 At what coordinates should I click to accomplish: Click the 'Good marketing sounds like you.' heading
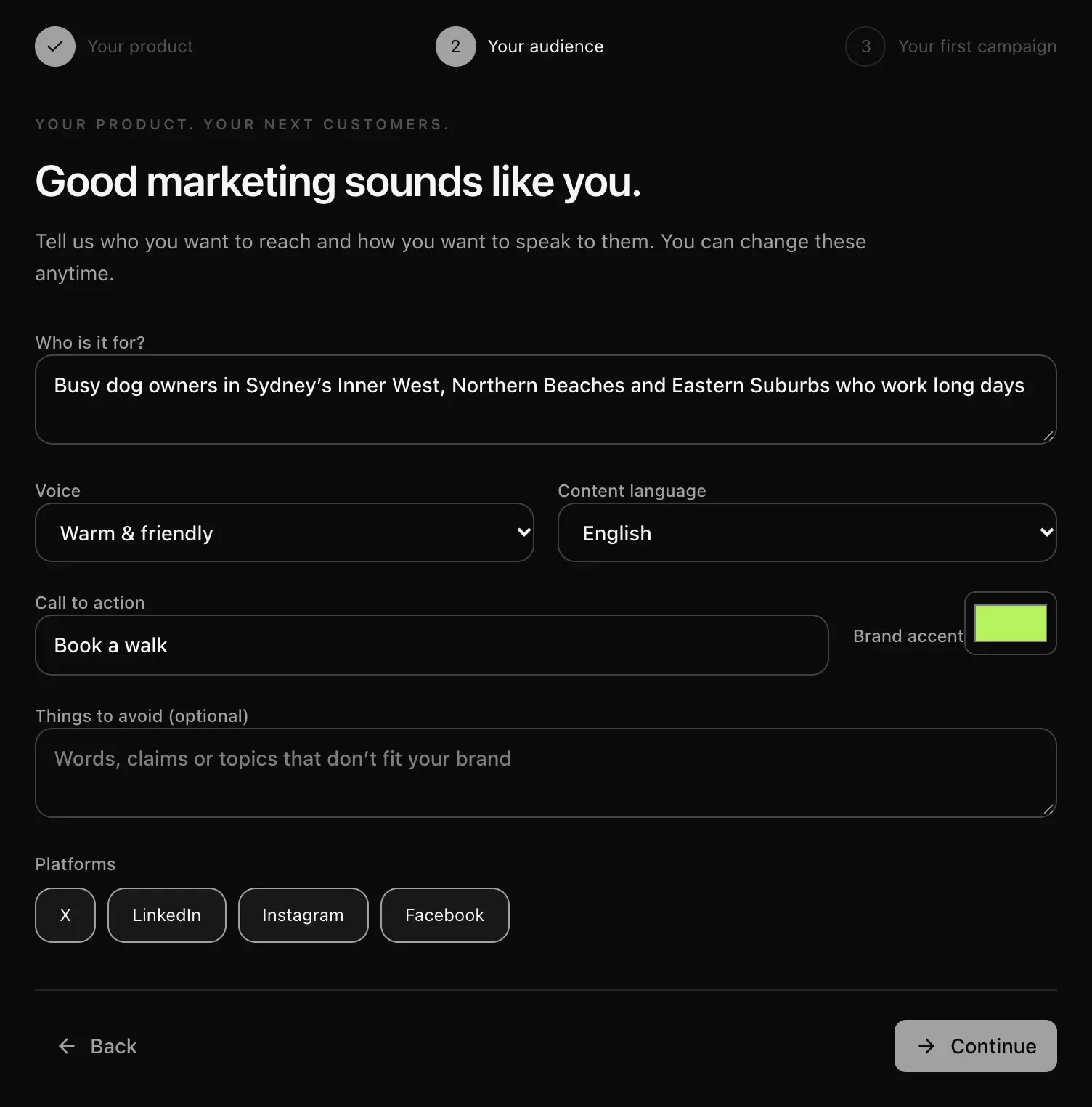(x=338, y=182)
